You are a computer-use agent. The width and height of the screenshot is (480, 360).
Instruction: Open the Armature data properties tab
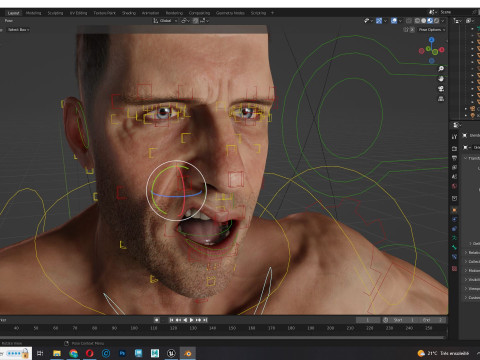[454, 238]
